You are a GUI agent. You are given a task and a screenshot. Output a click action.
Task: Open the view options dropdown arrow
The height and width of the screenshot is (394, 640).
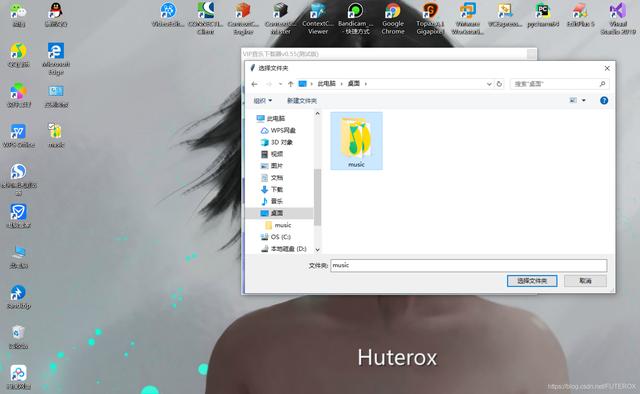pyautogui.click(x=584, y=100)
